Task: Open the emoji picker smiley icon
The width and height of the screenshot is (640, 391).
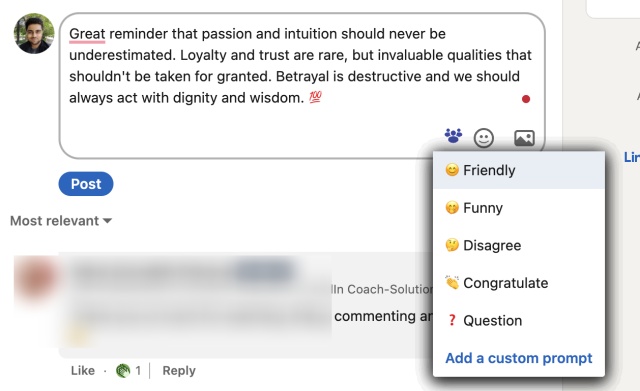Action: 484,138
